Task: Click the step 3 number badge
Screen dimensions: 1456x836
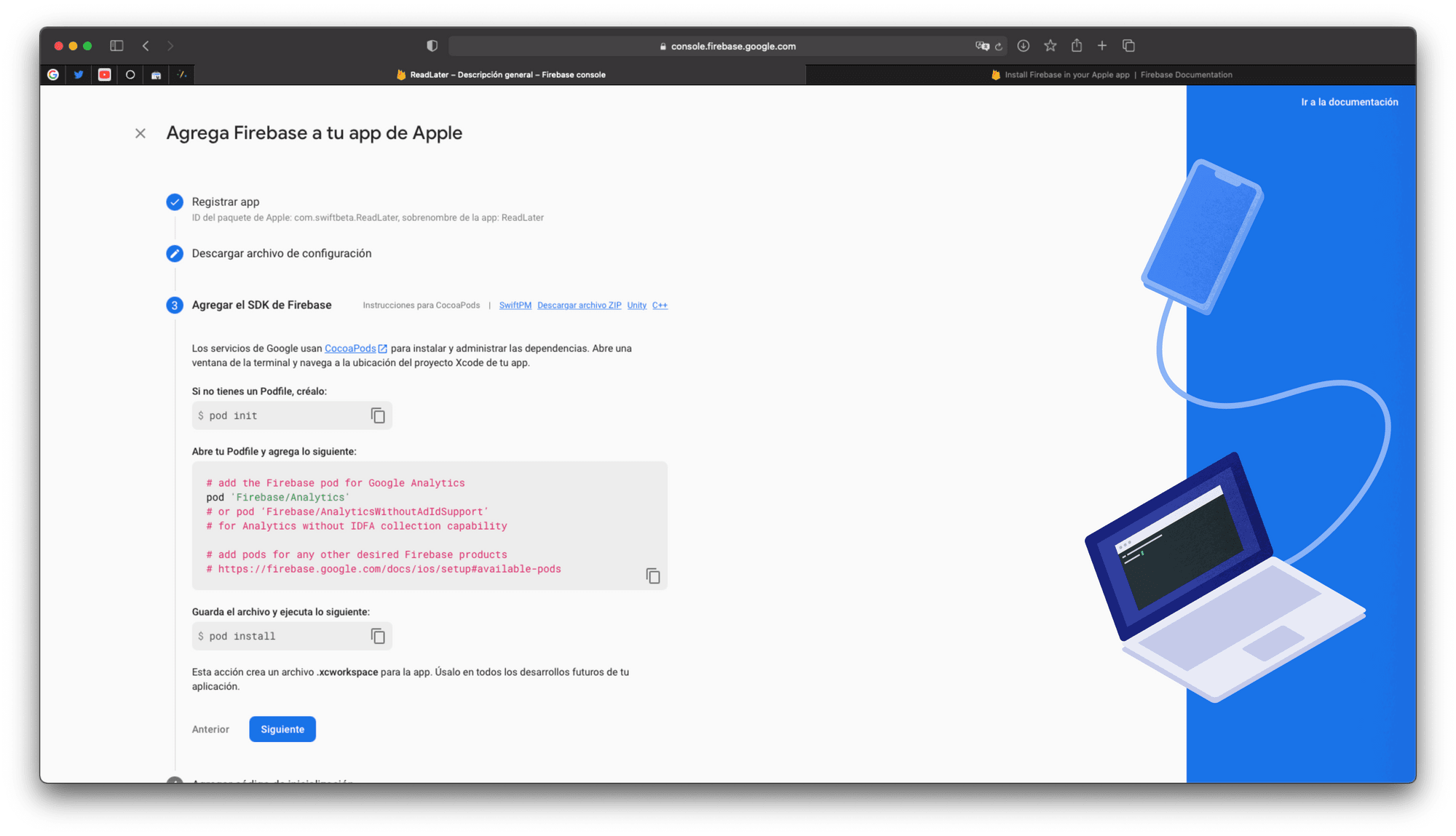Action: coord(175,306)
